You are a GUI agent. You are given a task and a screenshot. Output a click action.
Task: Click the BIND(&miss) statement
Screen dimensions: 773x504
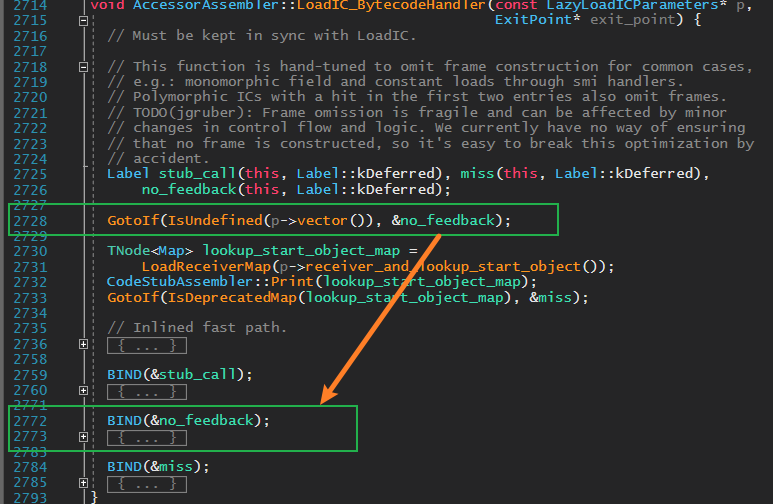pos(158,467)
